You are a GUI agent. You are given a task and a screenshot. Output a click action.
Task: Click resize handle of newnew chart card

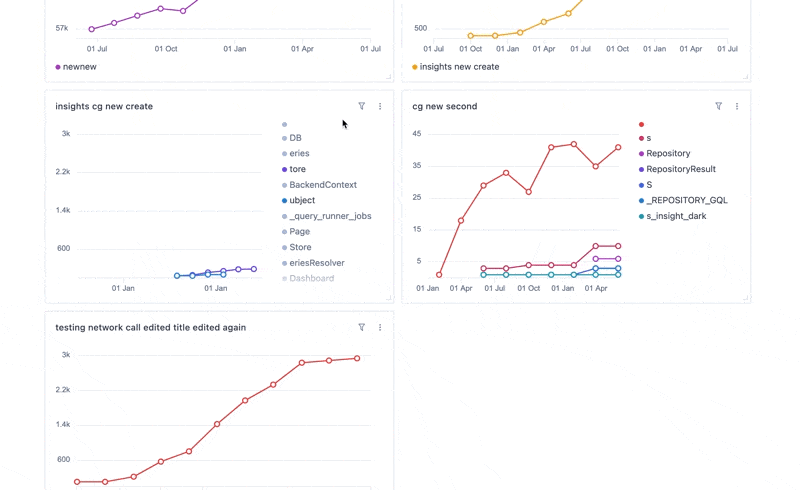[388, 77]
